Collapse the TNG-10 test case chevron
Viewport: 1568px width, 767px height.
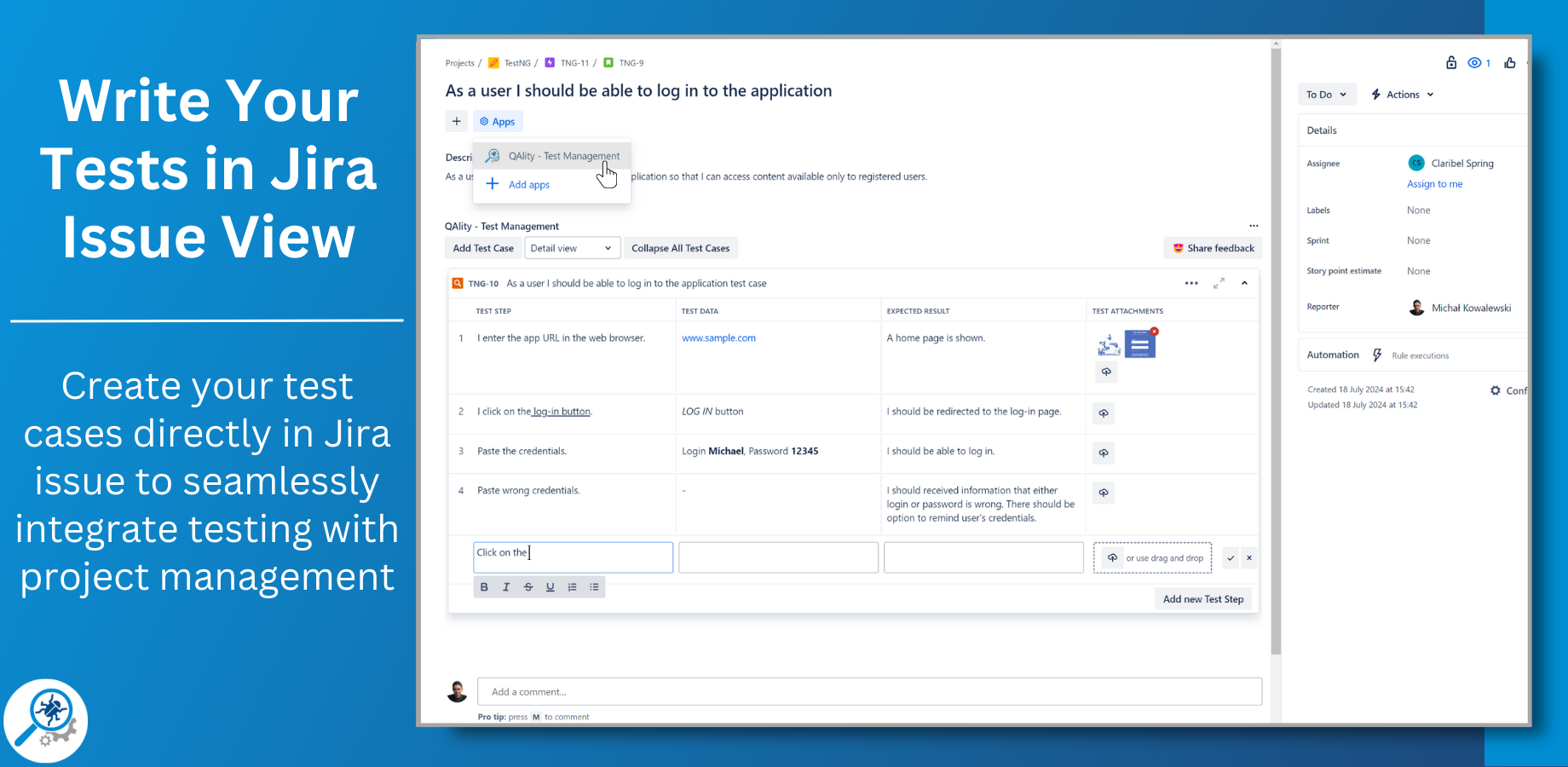coord(1244,283)
